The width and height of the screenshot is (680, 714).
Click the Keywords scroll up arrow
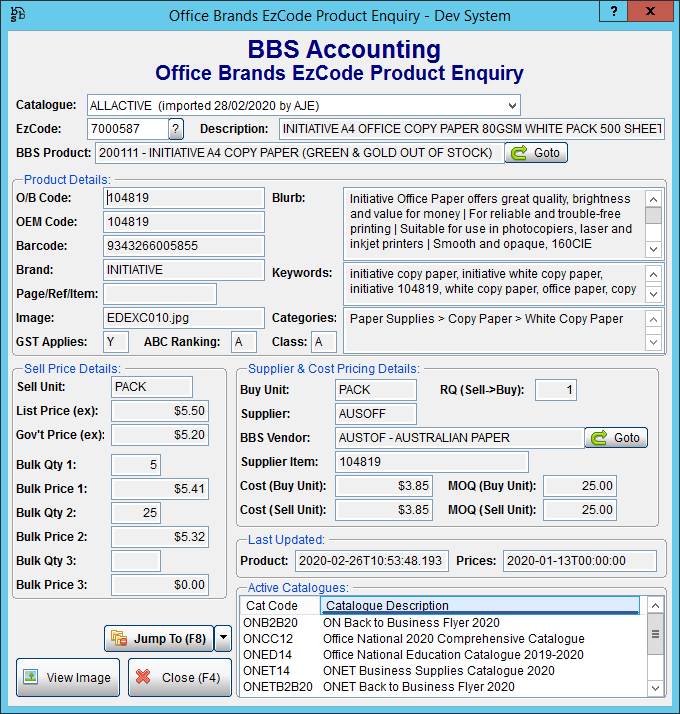(654, 274)
